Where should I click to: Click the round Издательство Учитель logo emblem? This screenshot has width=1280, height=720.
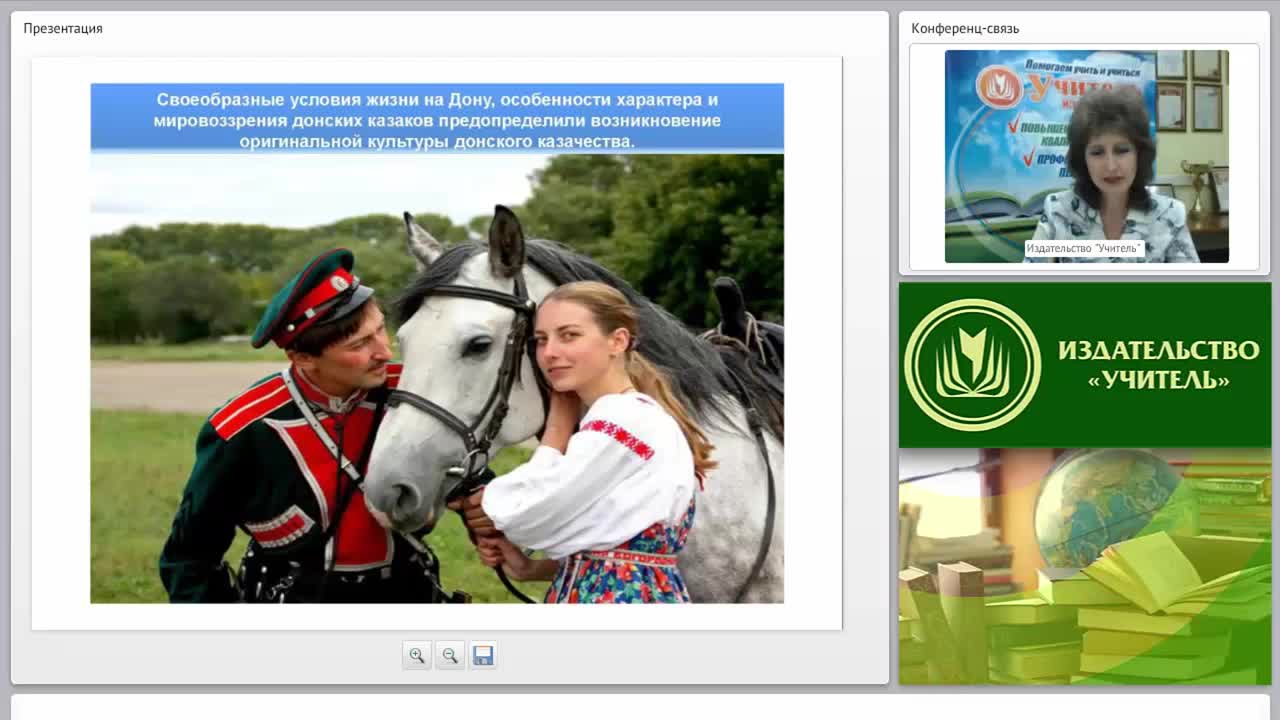click(x=972, y=365)
